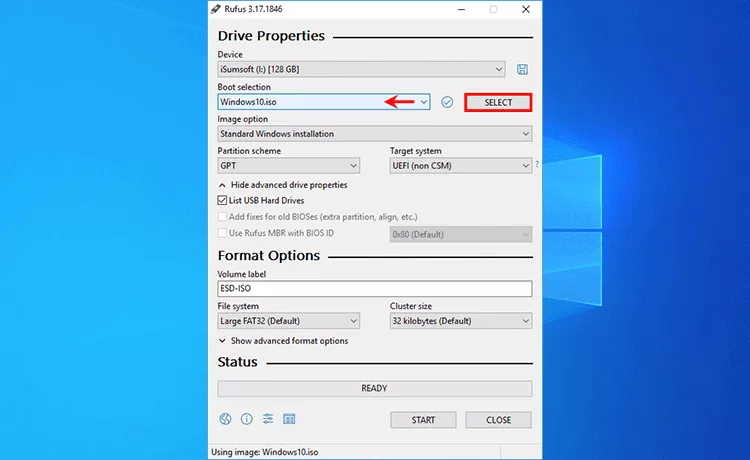Toggle Use Rufus MBR with BIOS ID
Image resolution: width=750 pixels, height=460 pixels.
click(222, 233)
